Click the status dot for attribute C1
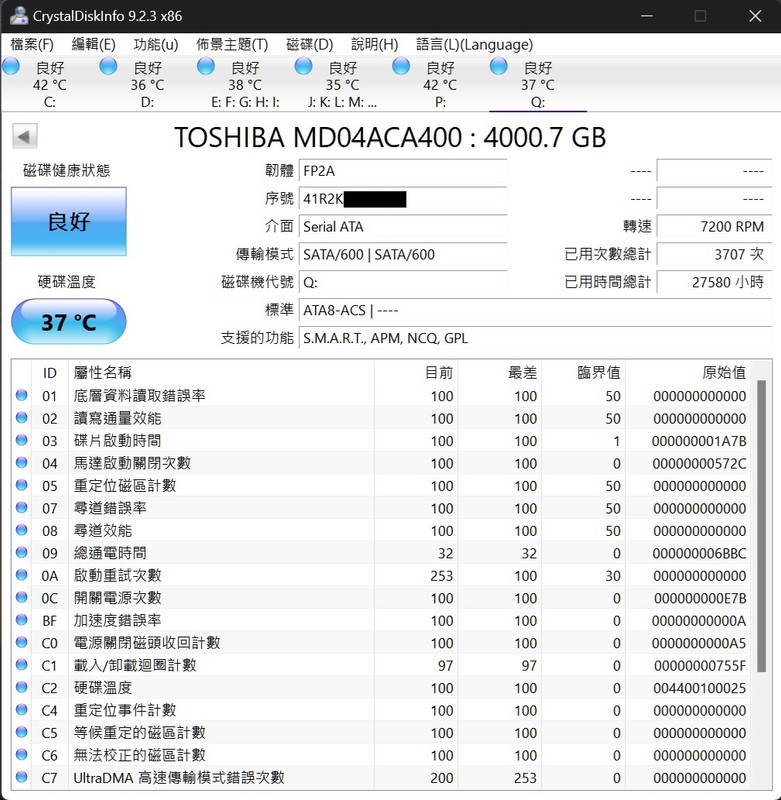Image resolution: width=781 pixels, height=800 pixels. point(21,665)
